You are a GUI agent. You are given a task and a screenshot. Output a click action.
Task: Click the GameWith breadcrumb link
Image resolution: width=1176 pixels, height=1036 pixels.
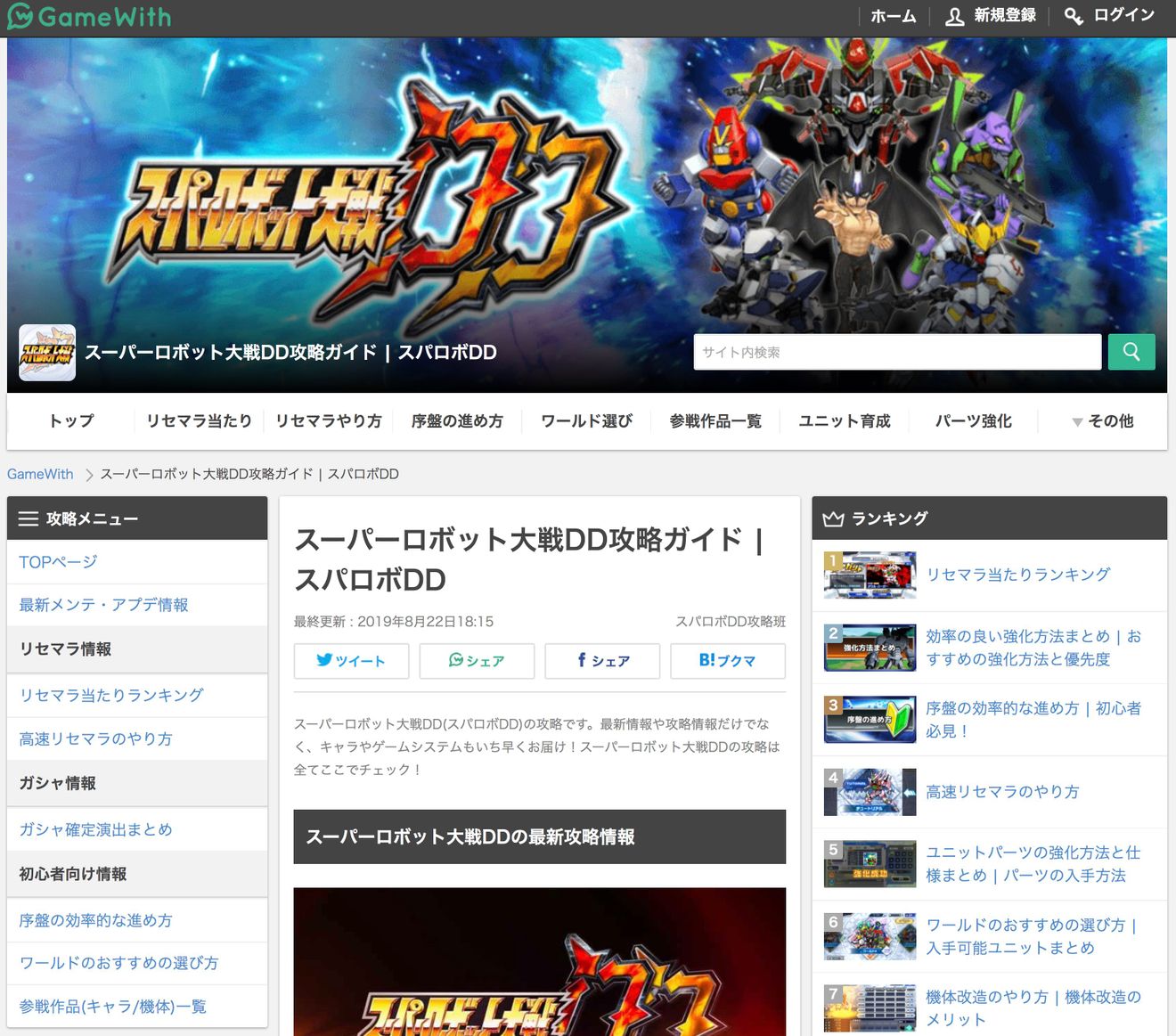coord(40,474)
